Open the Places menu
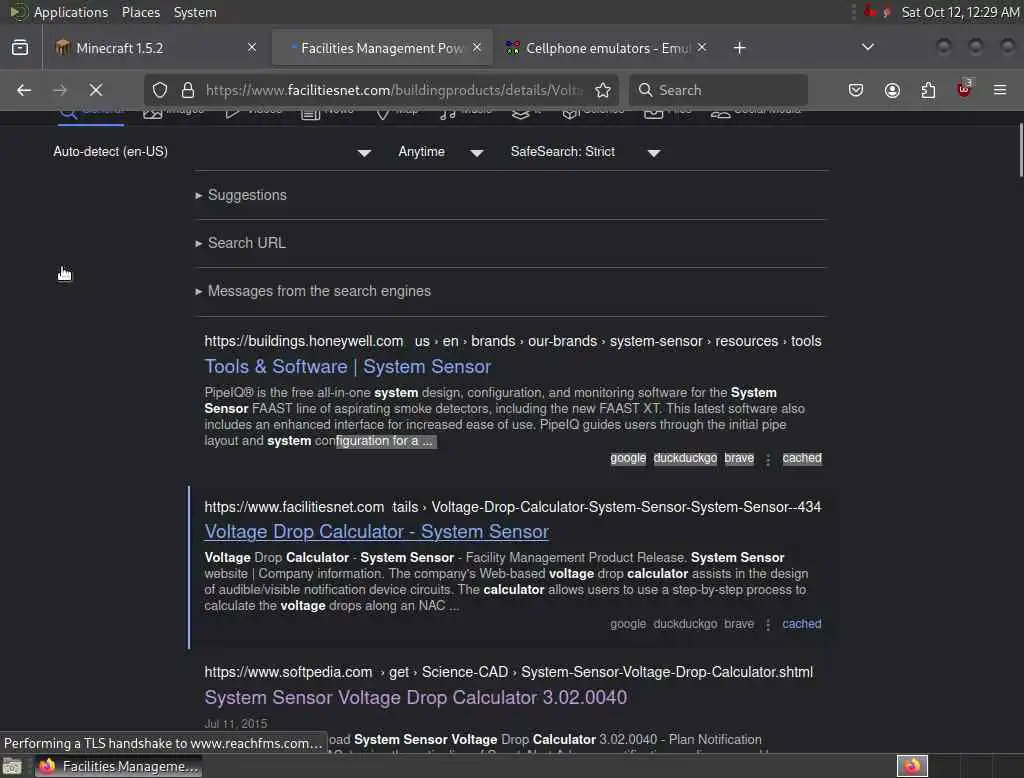 pos(140,12)
